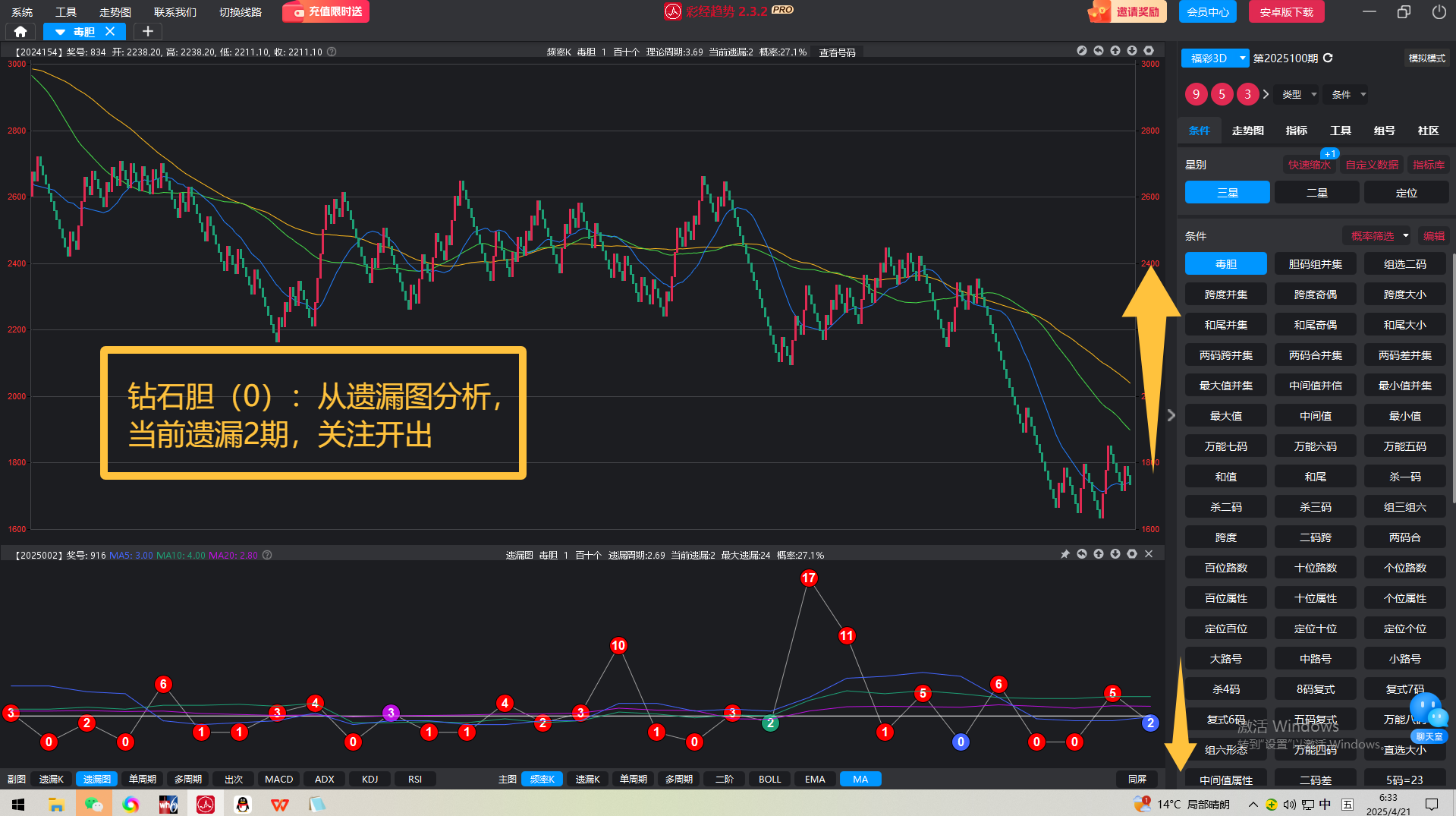Viewport: 1456px width, 816px height.
Task: Click the 查看号码 button
Action: tap(837, 52)
